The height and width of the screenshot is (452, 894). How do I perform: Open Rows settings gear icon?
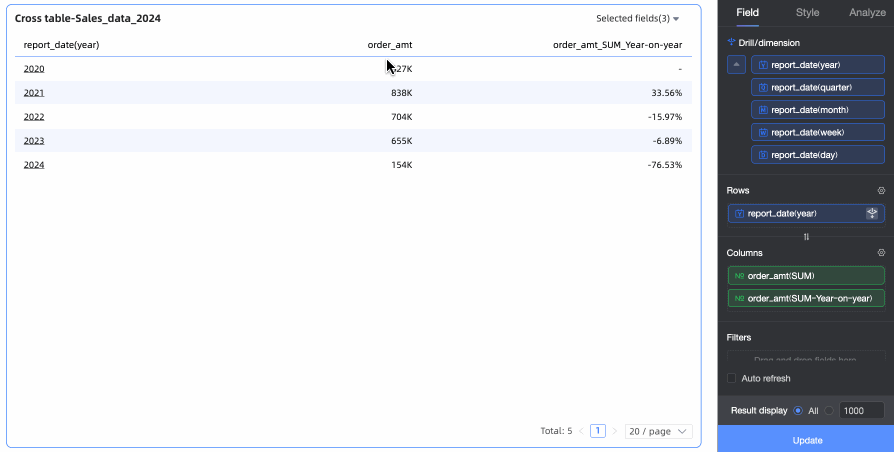pos(881,190)
